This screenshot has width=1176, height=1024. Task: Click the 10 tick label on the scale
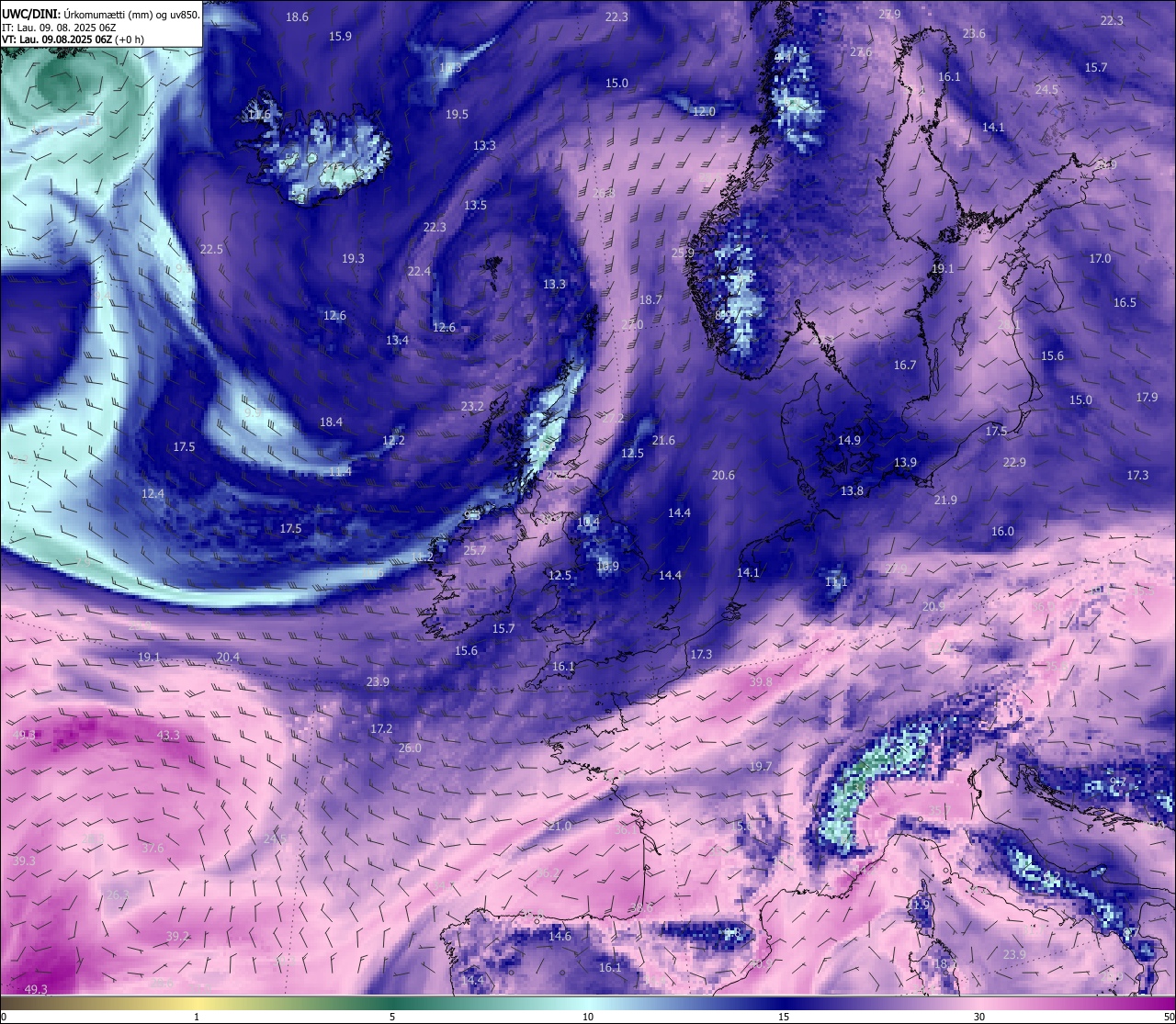coord(588,1017)
